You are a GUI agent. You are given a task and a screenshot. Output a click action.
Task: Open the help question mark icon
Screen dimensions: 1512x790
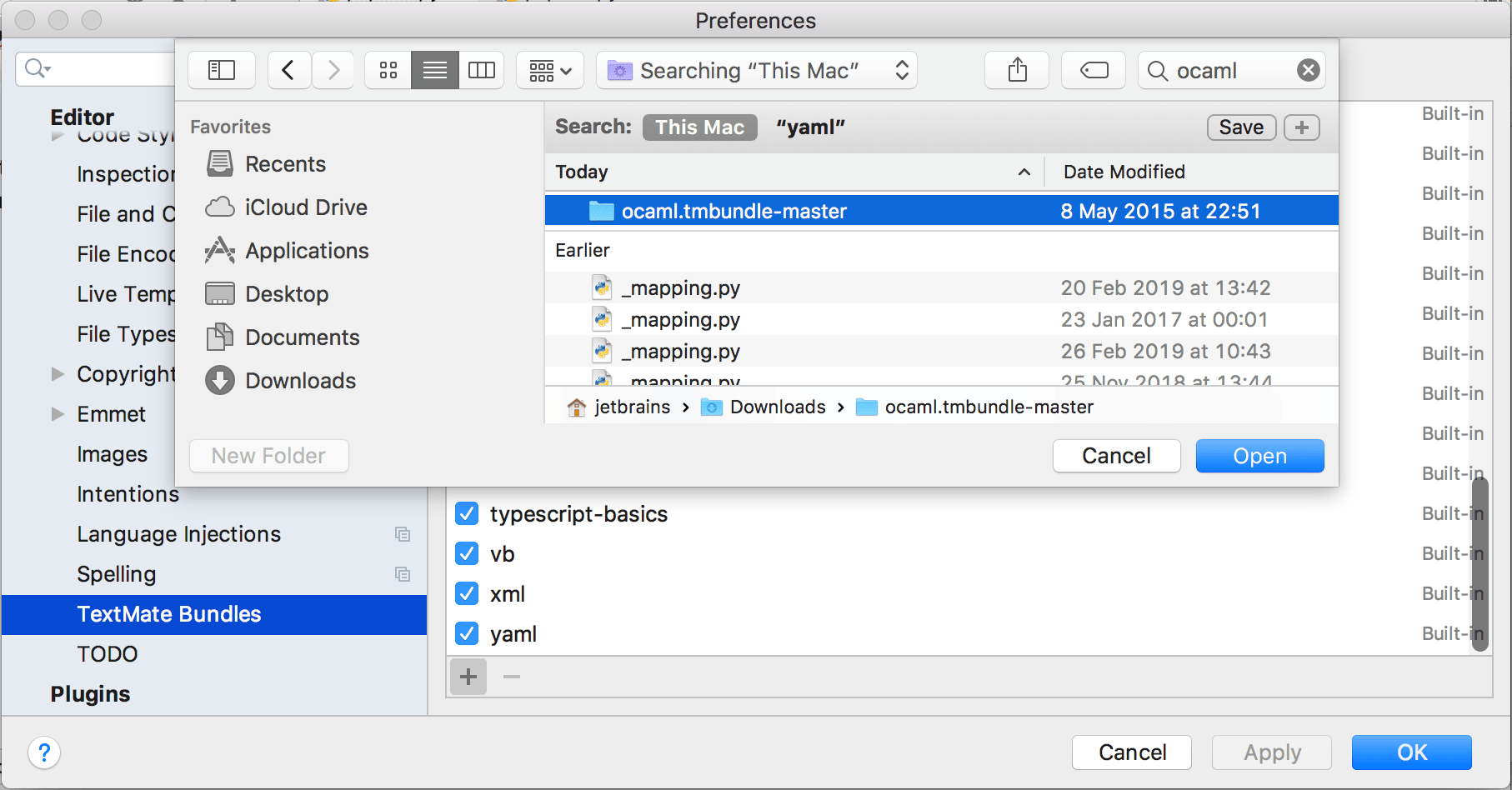point(44,752)
